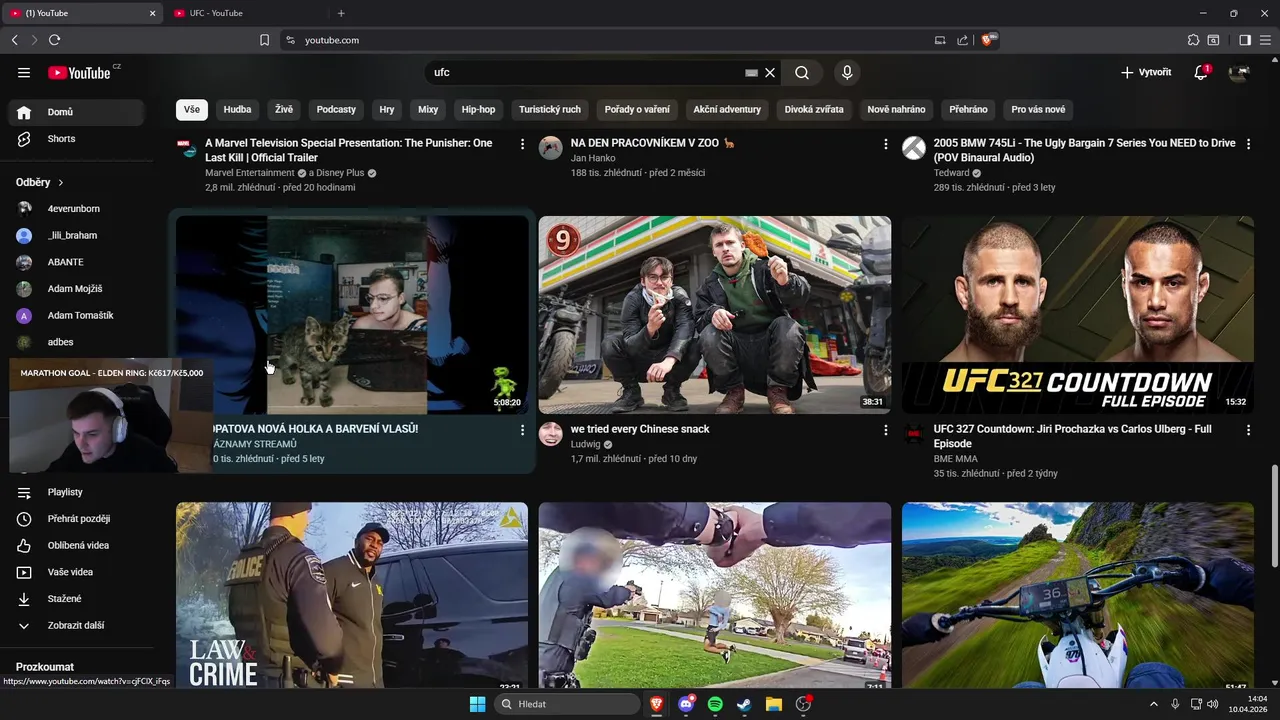Viewport: 1280px width, 720px height.
Task: Switch to the UFC - YouTube tab
Action: coord(246,13)
